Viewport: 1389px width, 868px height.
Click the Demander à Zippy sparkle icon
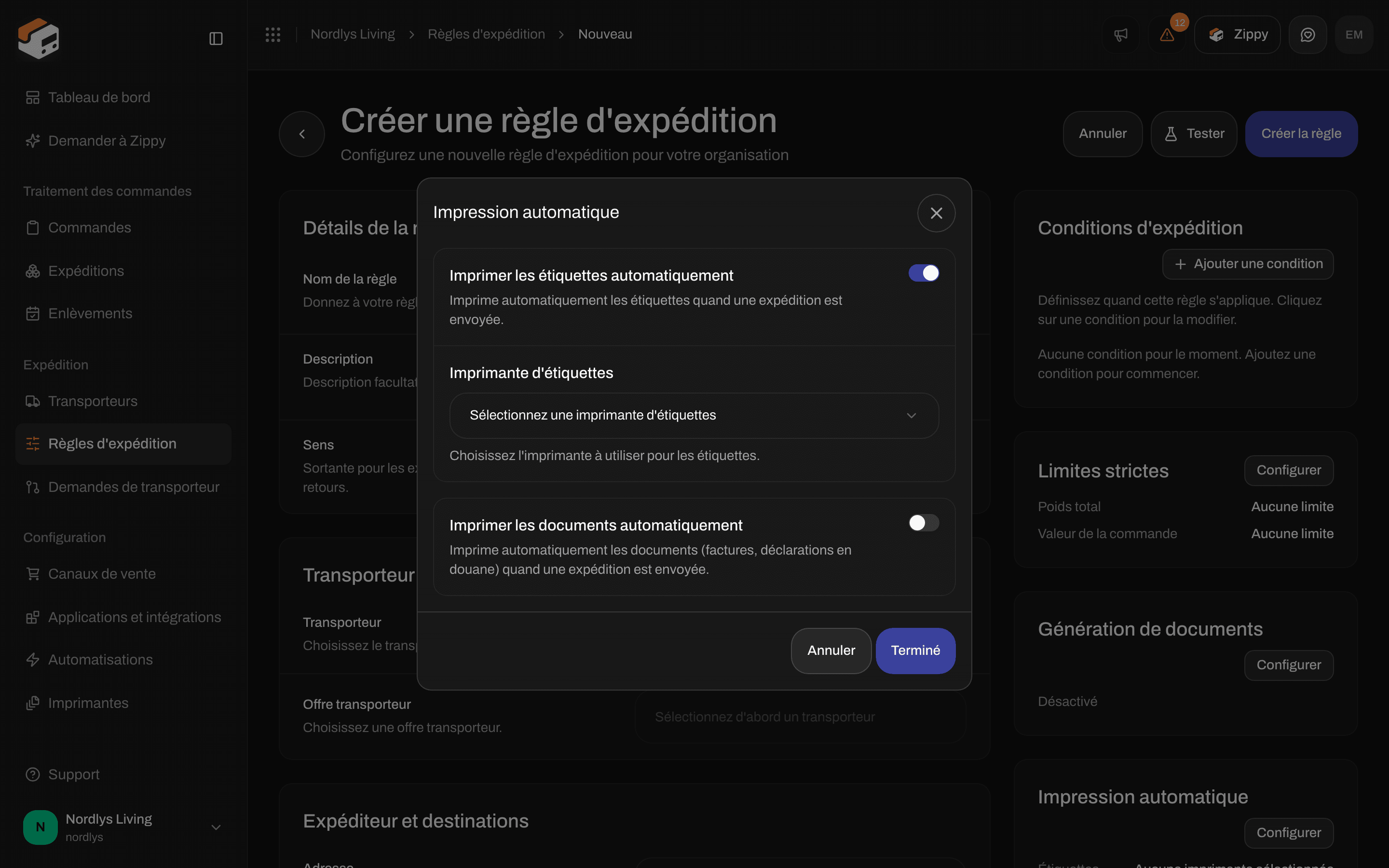click(x=33, y=141)
